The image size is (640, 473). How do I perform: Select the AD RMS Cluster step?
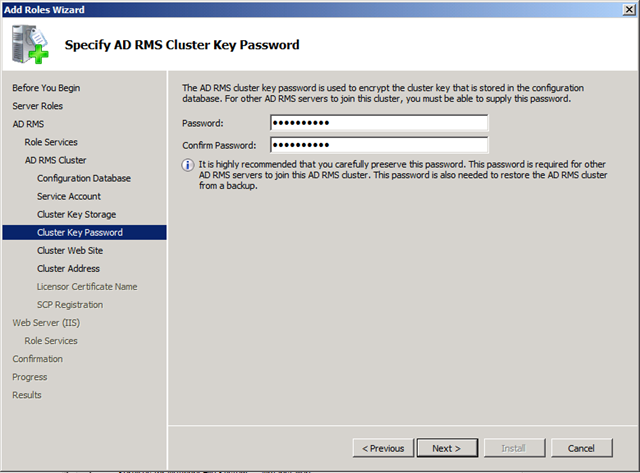56,160
